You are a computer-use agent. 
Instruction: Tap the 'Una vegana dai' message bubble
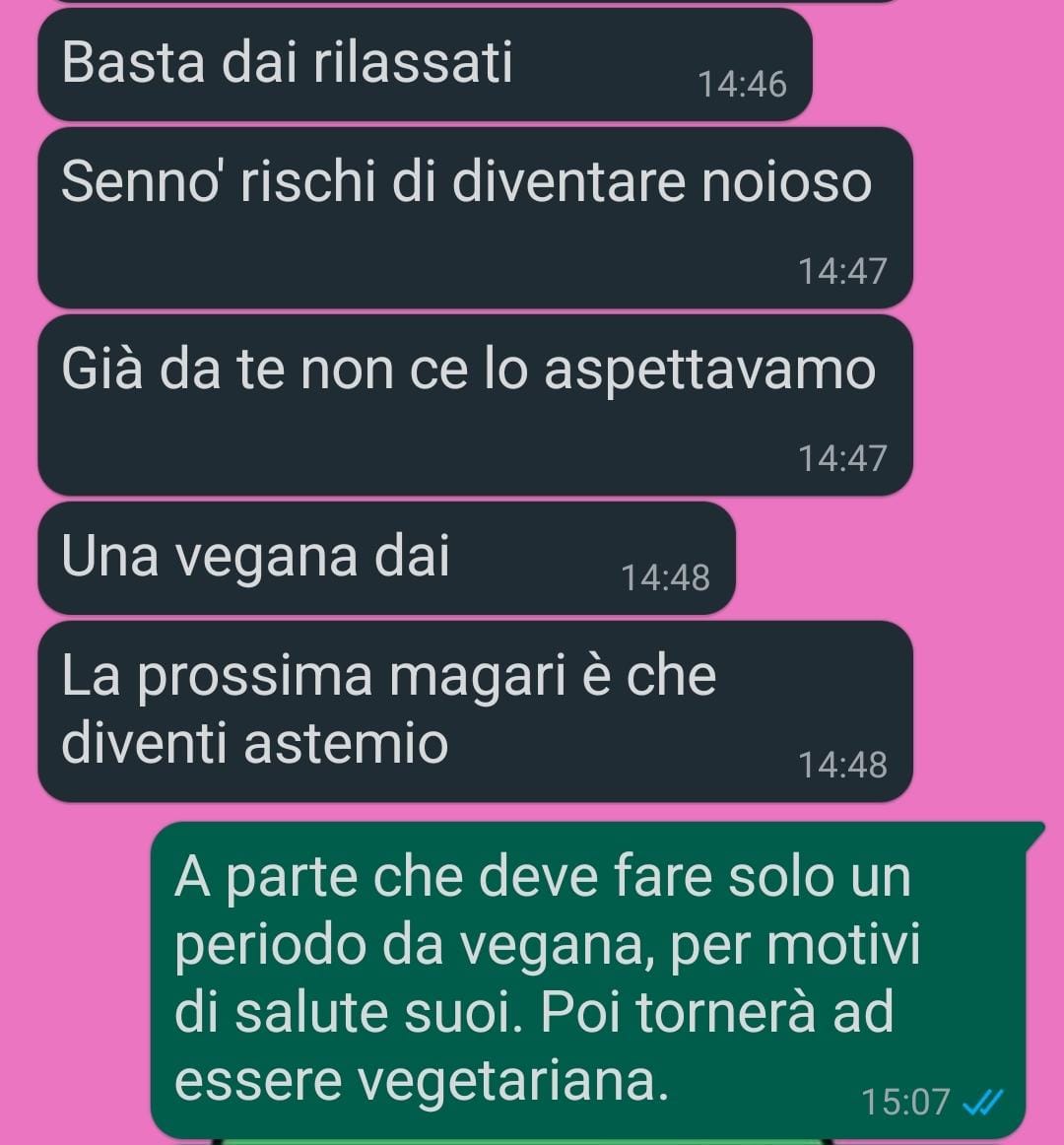coord(386,559)
